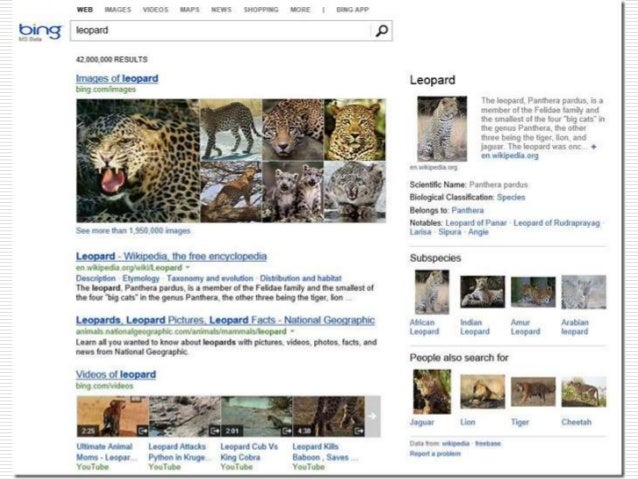Image resolution: width=638 pixels, height=479 pixels.
Task: Open the Leopard Wikipedia result title
Action: point(171,256)
